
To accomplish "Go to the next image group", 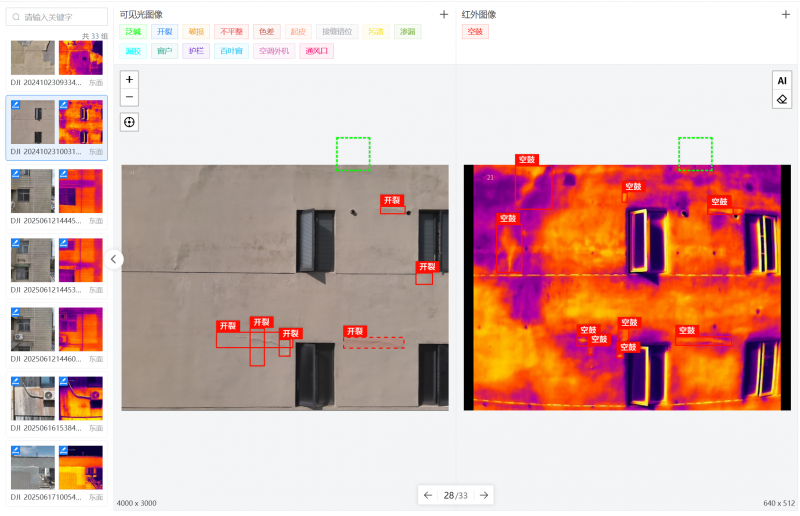I will [484, 495].
